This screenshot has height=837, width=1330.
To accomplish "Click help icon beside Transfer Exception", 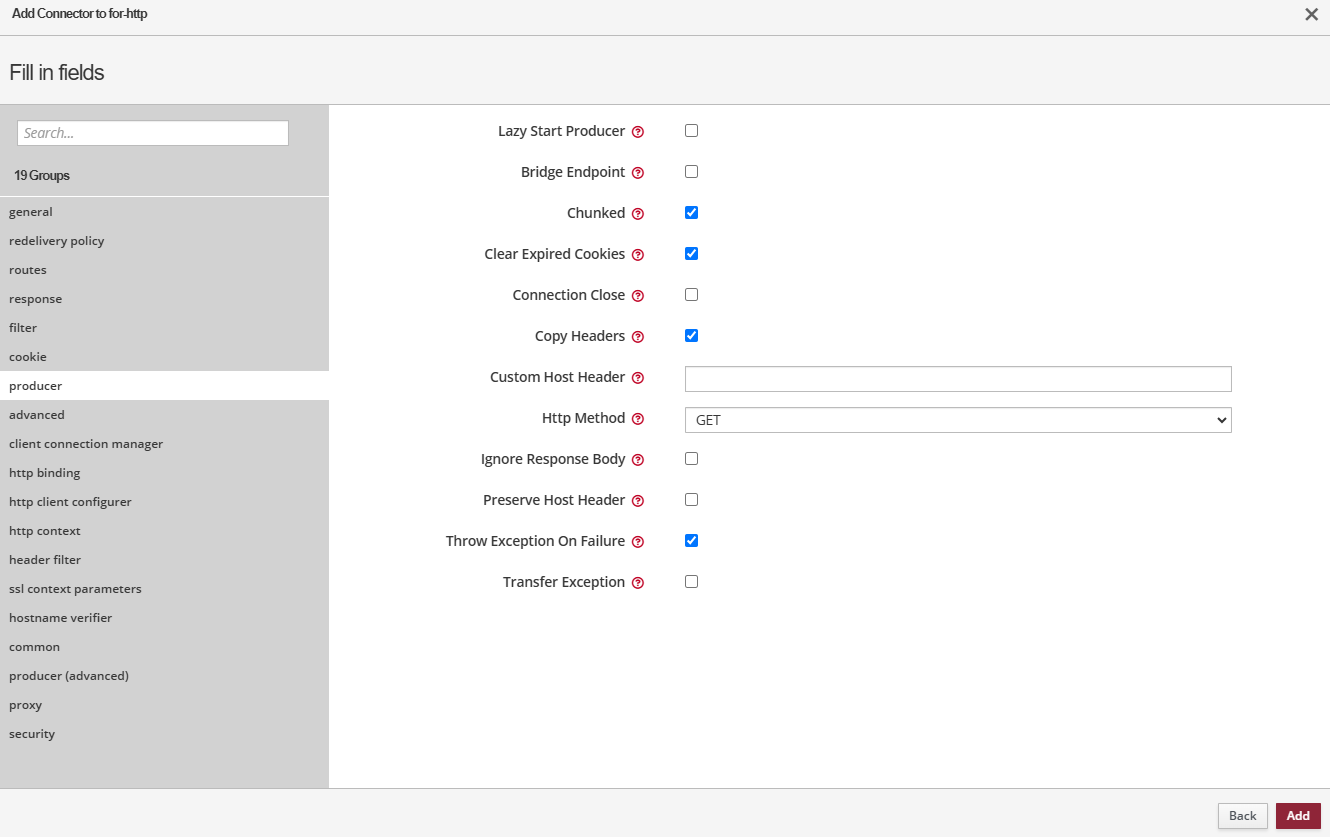I will tap(638, 583).
